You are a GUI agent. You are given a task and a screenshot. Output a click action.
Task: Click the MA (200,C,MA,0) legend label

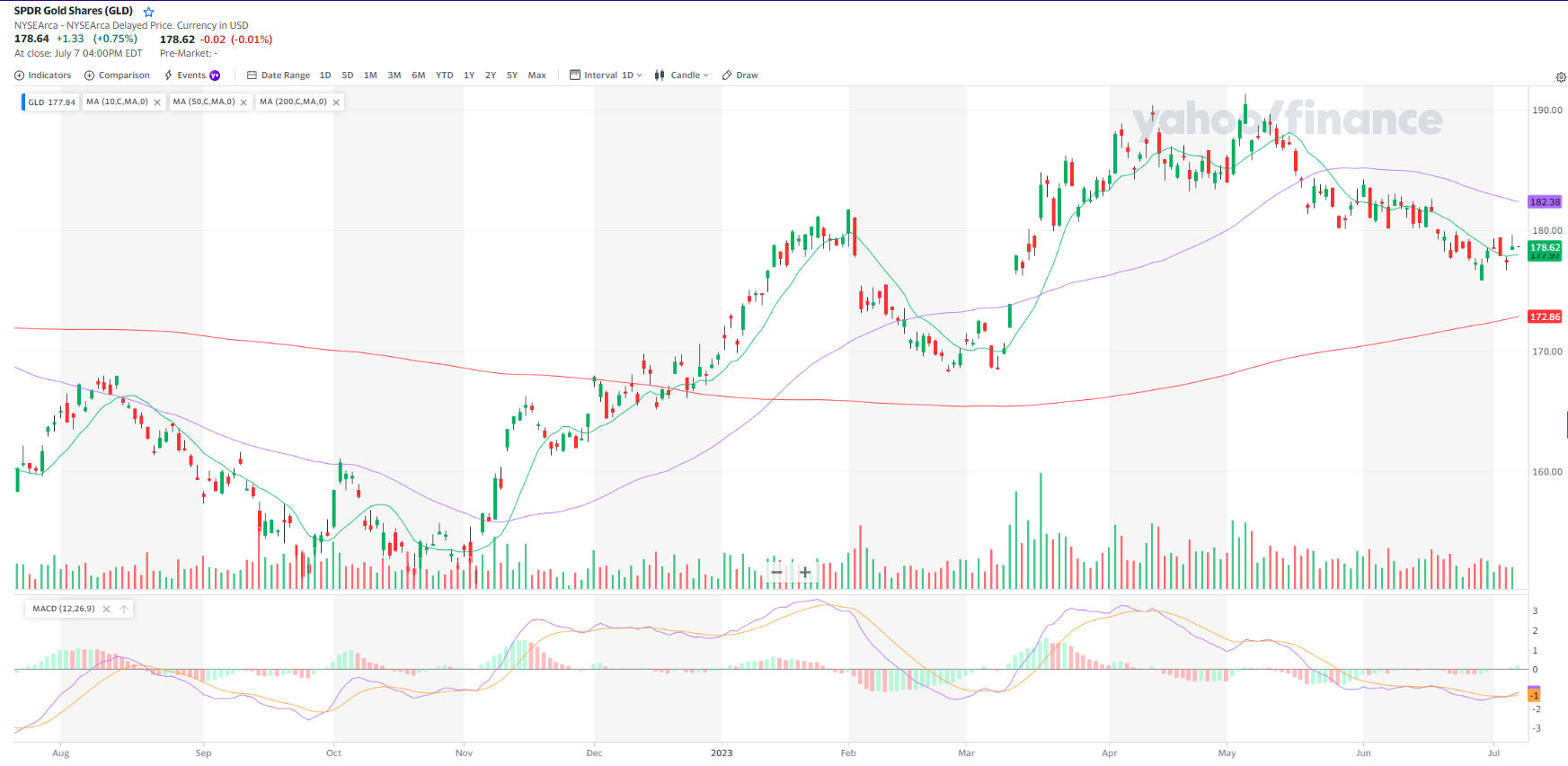293,102
